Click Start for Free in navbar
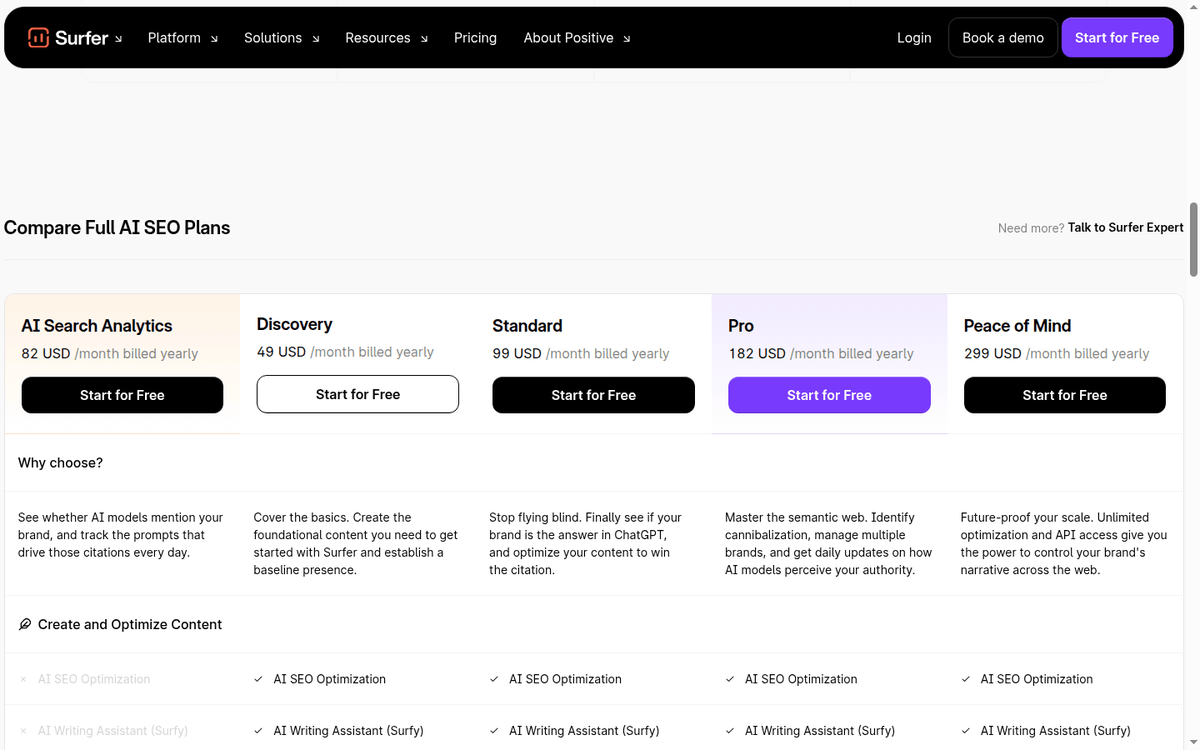This screenshot has height=750, width=1200. (1117, 38)
